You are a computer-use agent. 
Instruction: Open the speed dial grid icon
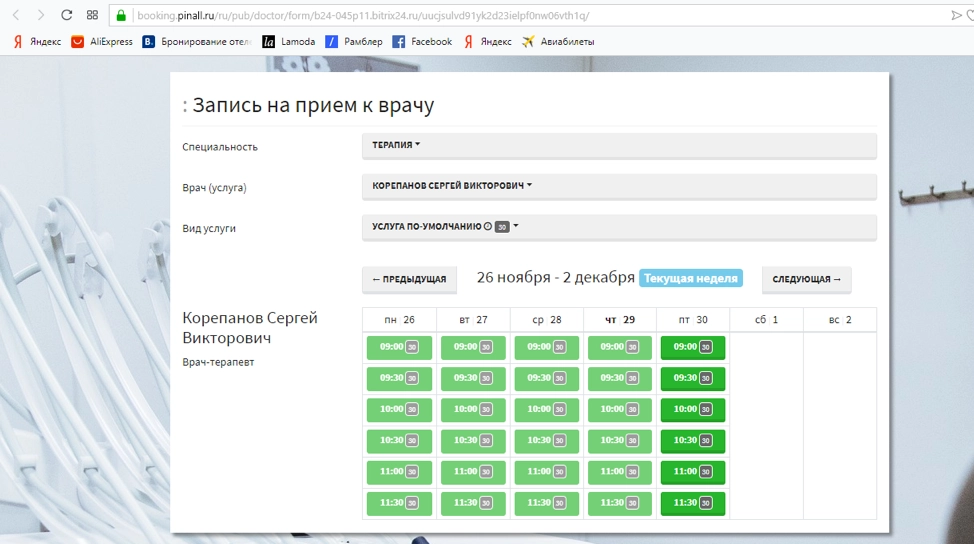point(92,15)
